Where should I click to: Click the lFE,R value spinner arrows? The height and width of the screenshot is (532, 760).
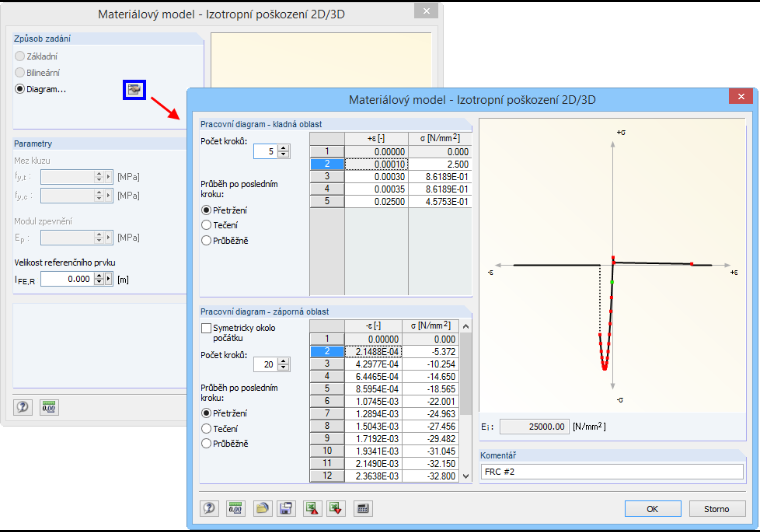99,279
